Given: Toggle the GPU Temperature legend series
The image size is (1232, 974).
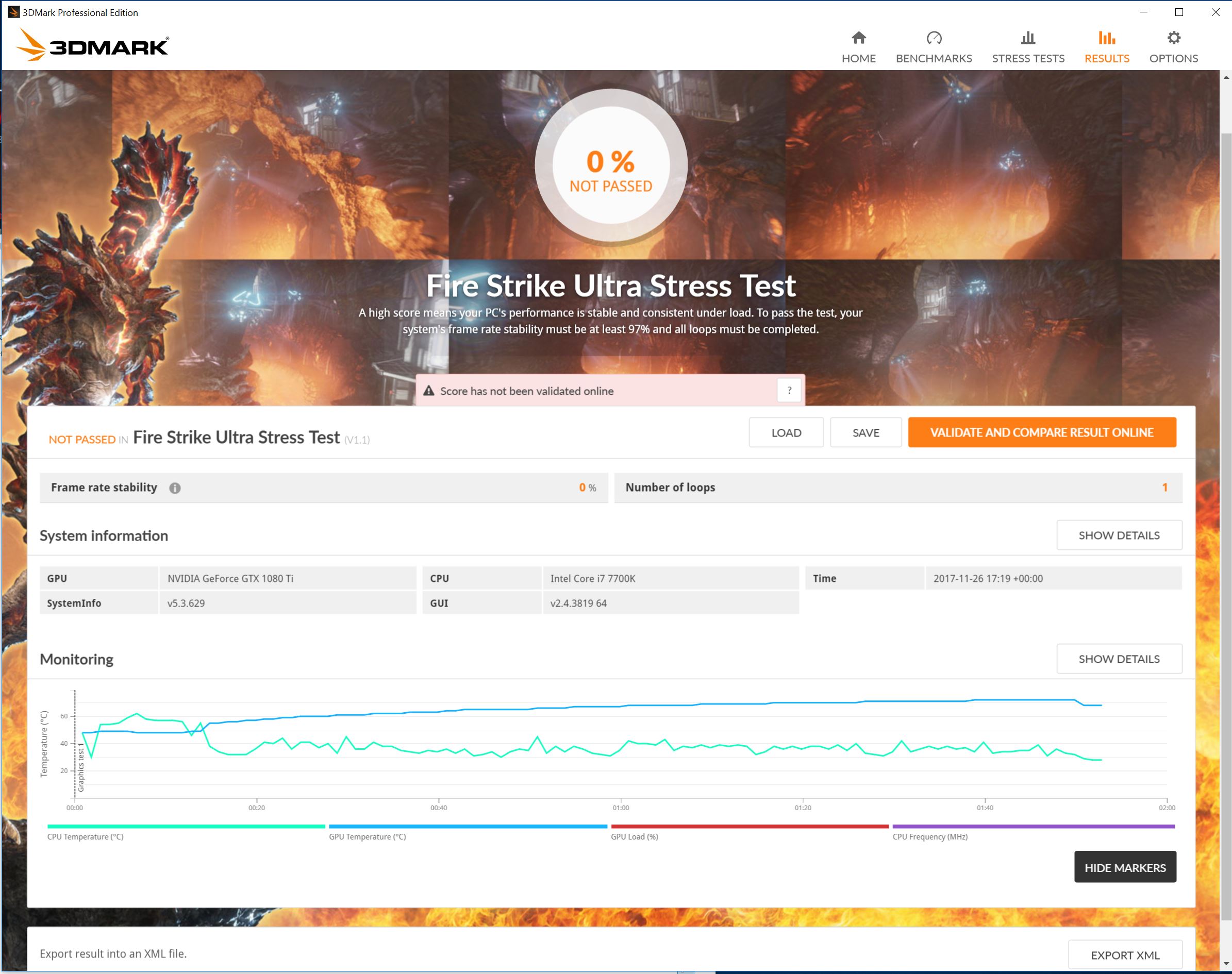Looking at the screenshot, I should [x=468, y=826].
